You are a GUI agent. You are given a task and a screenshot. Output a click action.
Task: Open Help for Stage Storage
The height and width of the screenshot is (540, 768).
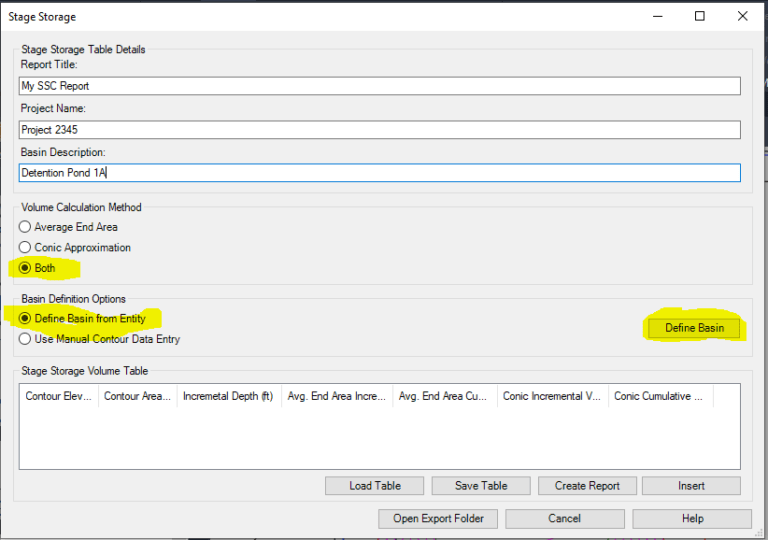[x=692, y=518]
